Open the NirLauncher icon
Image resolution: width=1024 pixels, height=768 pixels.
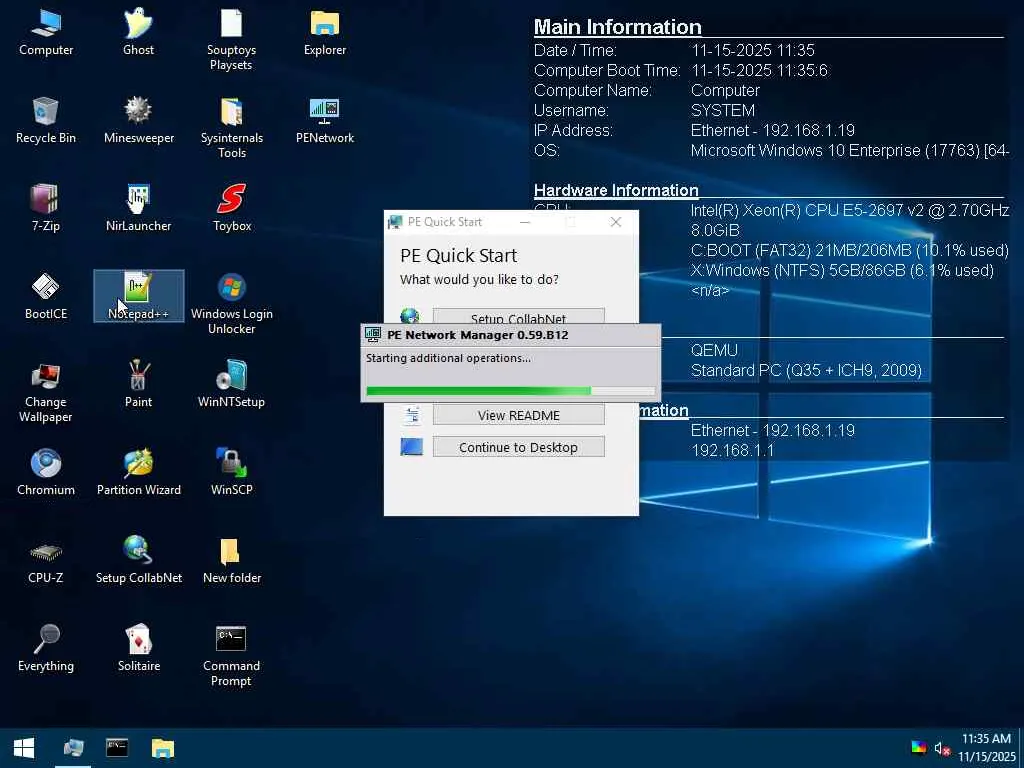[x=138, y=209]
